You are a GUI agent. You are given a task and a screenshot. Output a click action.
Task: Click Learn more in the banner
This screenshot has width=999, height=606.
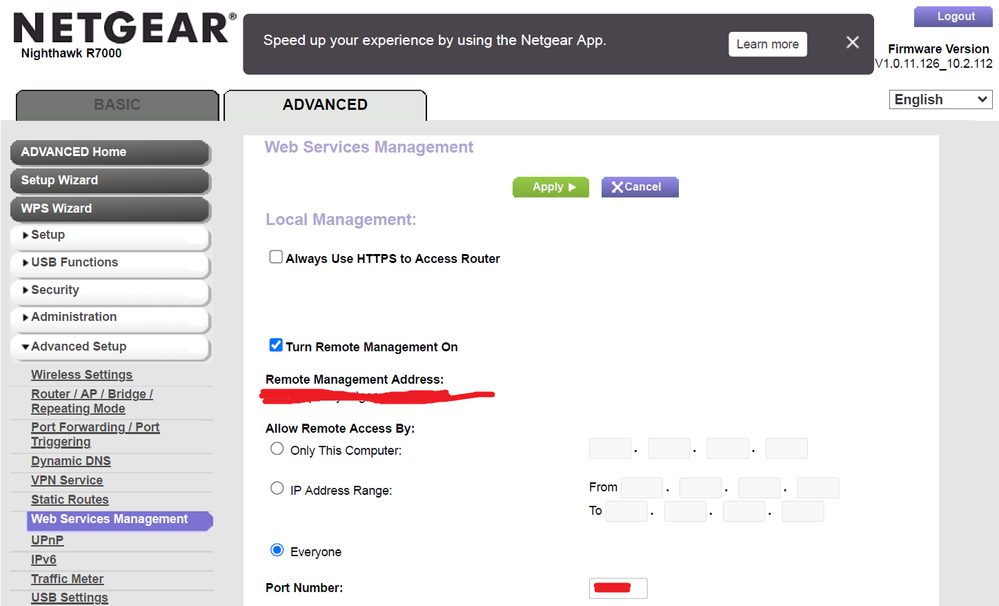click(x=768, y=44)
